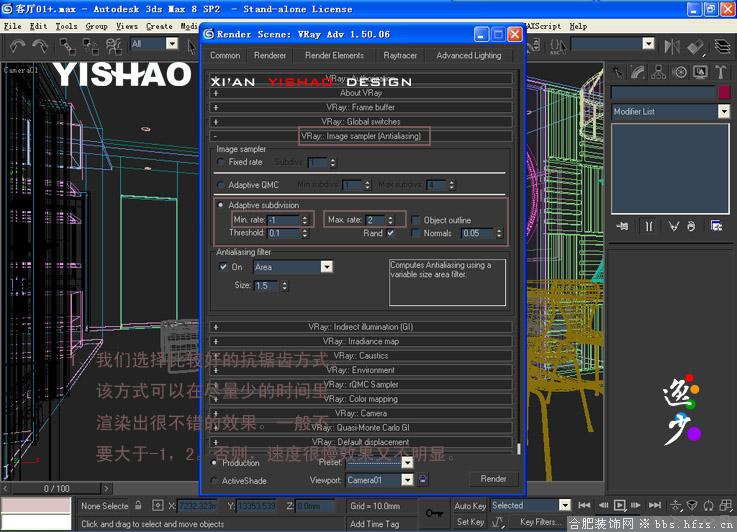
Task: Toggle Antialiasing filter On checkbox
Action: [x=223, y=266]
